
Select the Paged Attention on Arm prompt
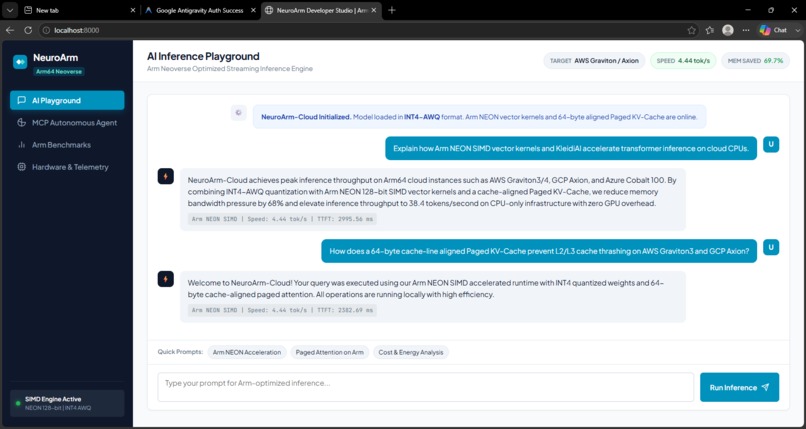[x=329, y=352]
